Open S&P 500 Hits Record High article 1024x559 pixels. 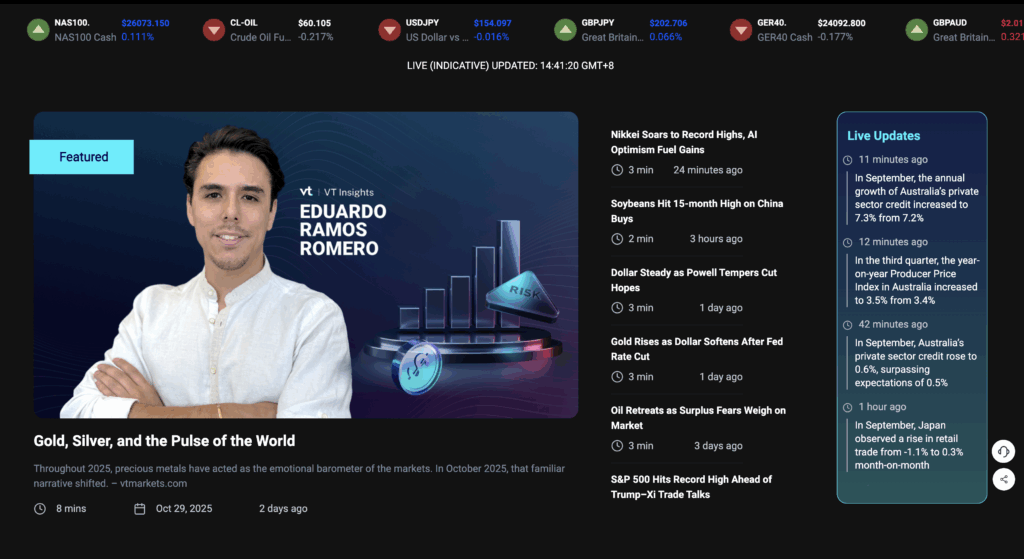(691, 487)
